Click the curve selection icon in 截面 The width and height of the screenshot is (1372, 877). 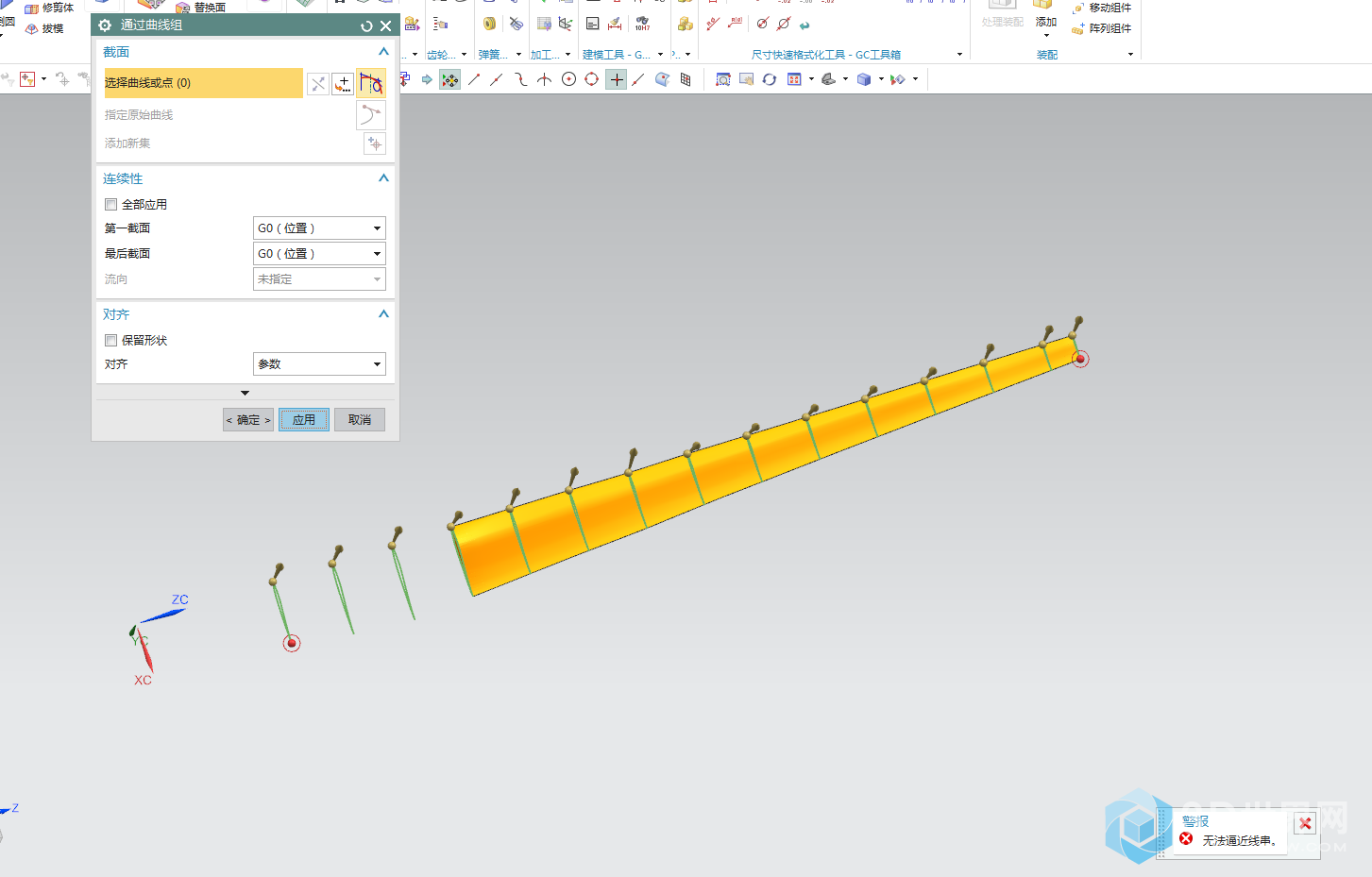[x=371, y=83]
